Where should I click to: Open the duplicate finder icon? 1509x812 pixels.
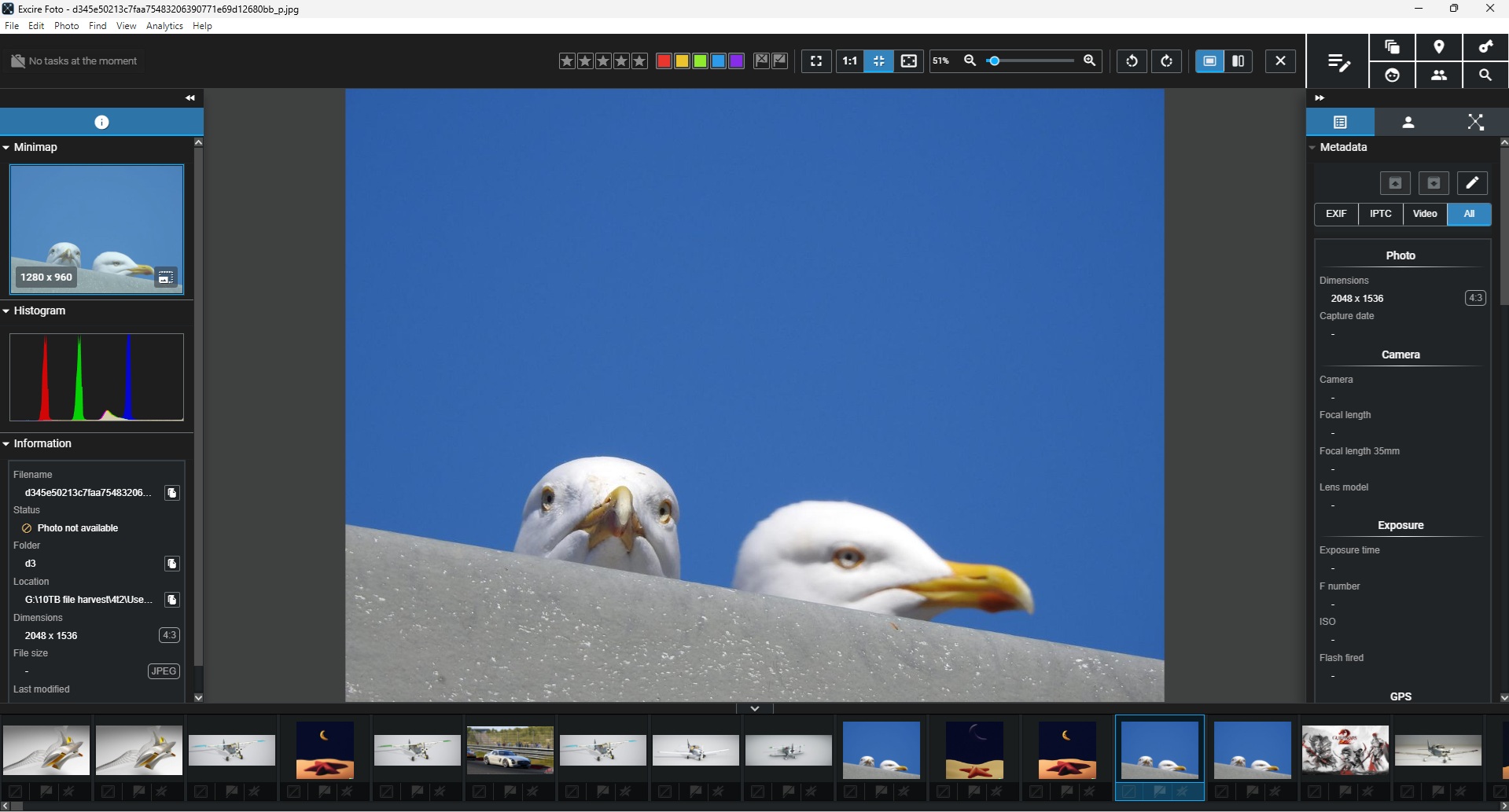click(1392, 47)
